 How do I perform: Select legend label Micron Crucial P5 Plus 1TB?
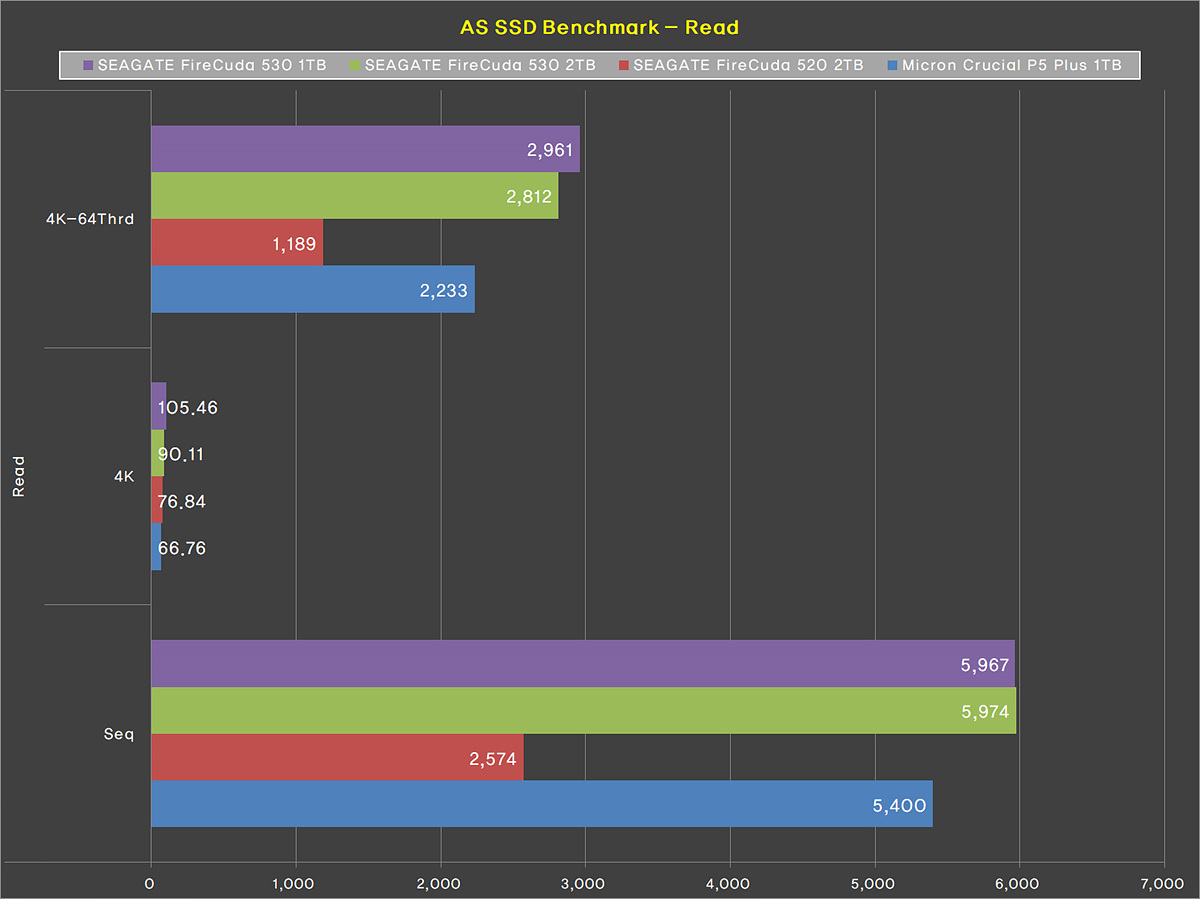(x=1012, y=66)
